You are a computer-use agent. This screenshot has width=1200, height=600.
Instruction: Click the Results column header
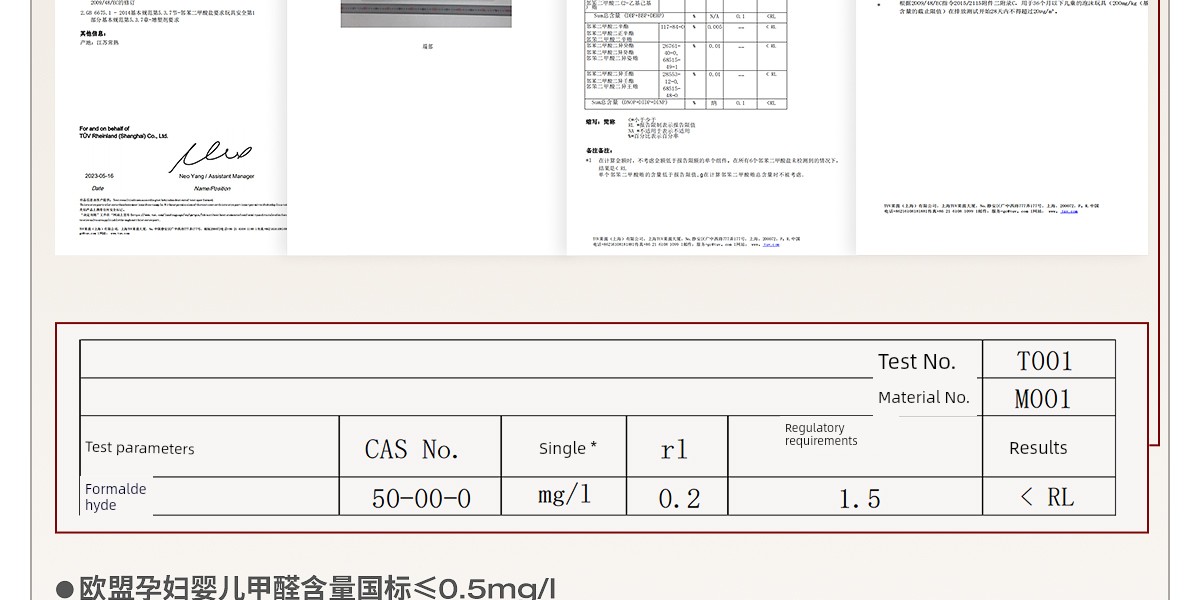coord(1038,448)
